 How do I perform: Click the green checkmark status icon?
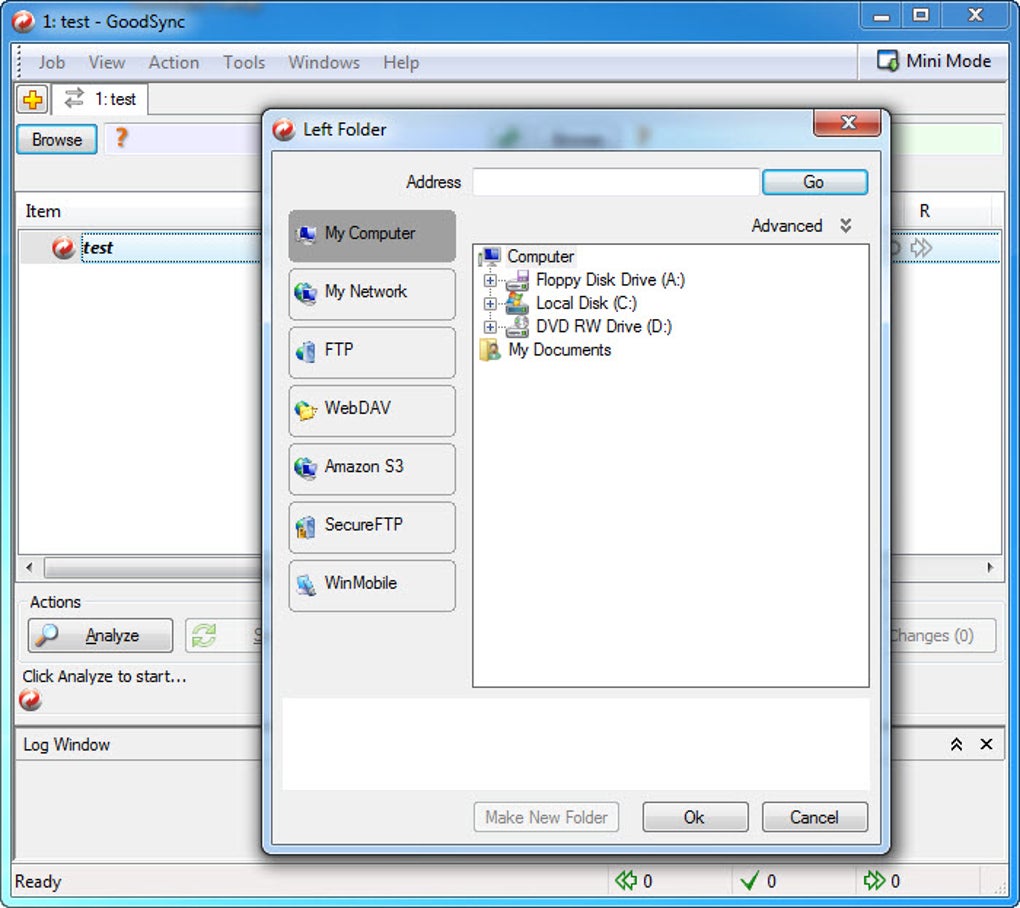749,881
